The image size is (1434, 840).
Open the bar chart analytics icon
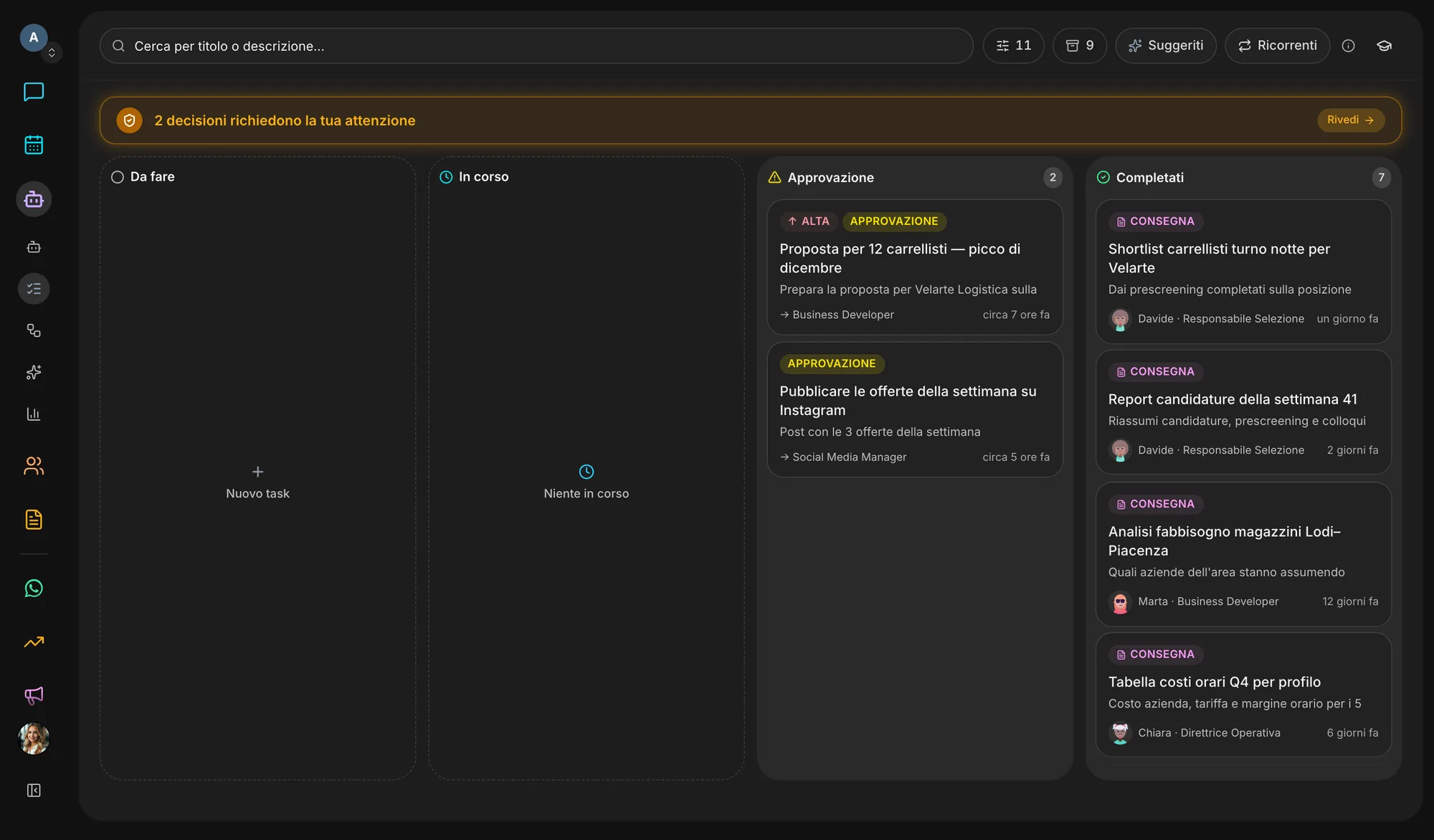coord(34,414)
